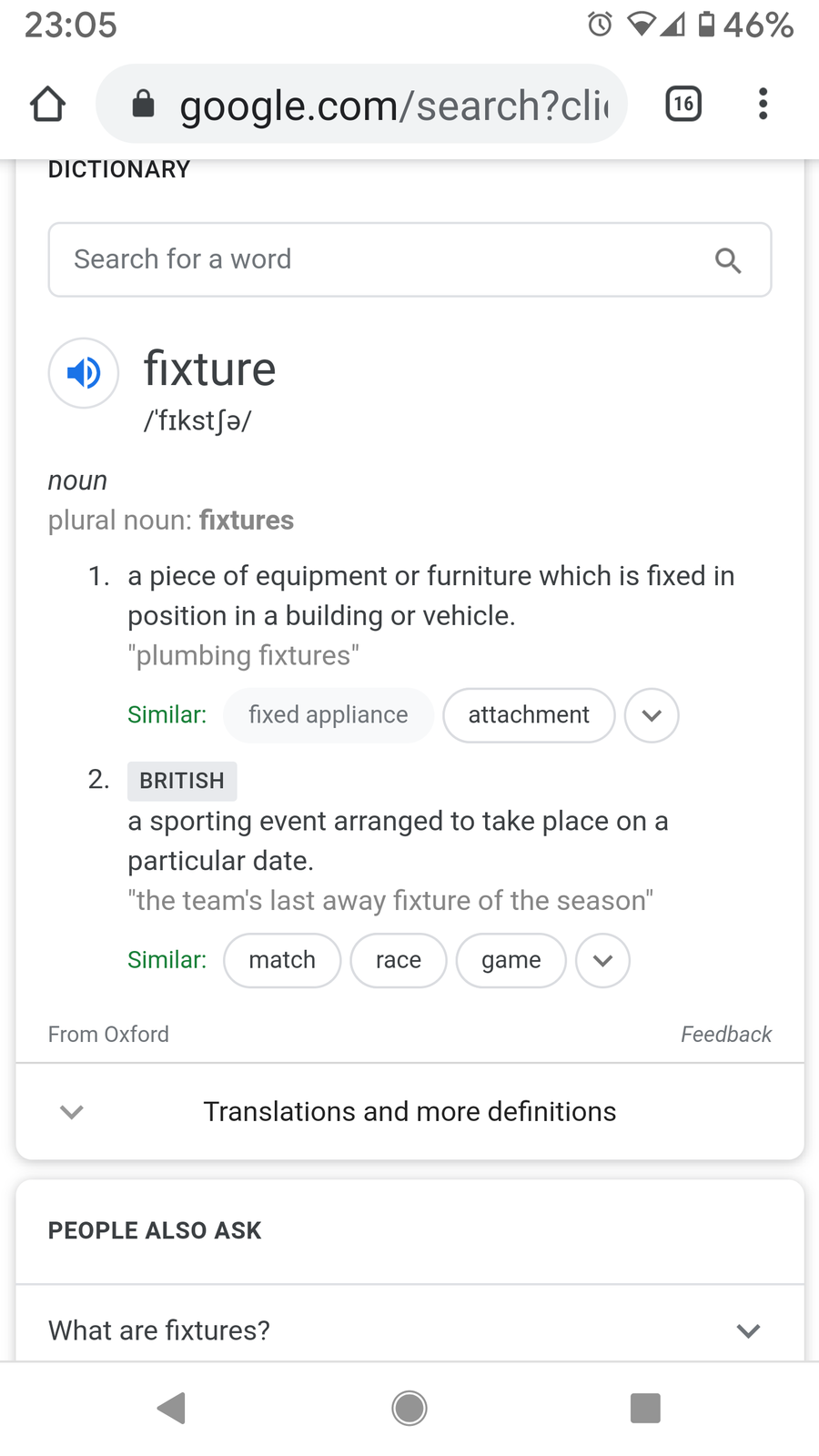This screenshot has width=819, height=1456.
Task: Expand Translations and more definitions
Action: click(409, 1111)
